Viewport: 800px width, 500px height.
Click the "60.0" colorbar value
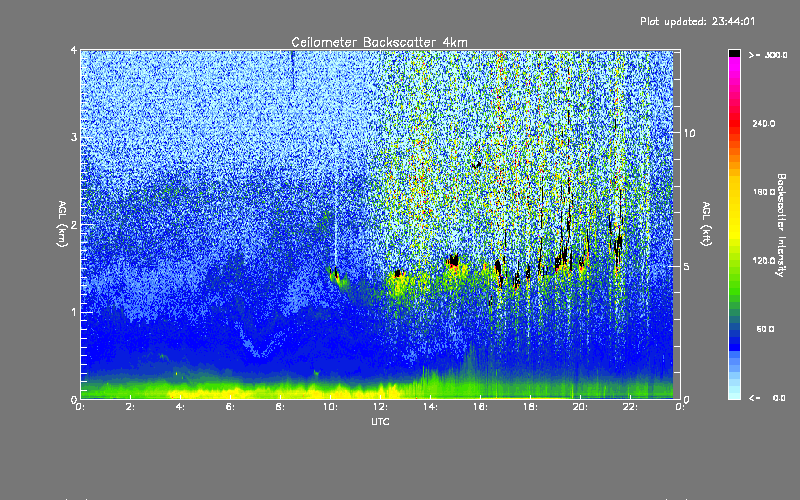pyautogui.click(x=765, y=329)
